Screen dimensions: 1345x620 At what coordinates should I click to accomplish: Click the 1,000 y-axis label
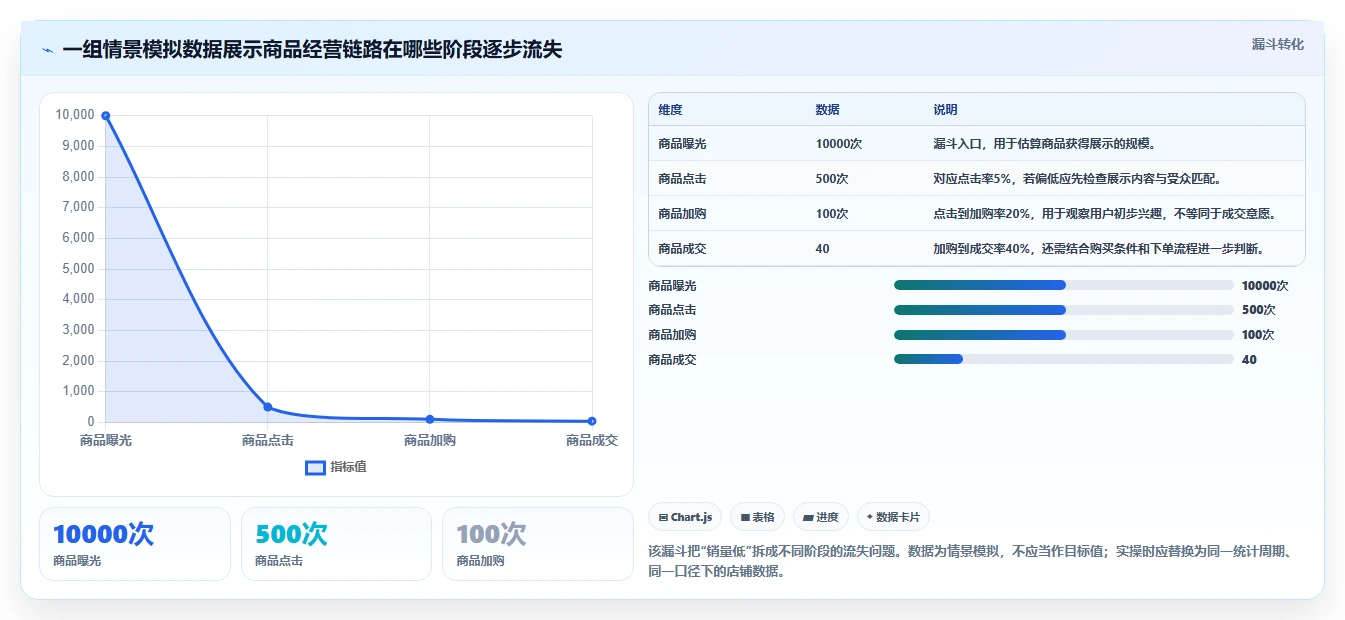[78, 391]
